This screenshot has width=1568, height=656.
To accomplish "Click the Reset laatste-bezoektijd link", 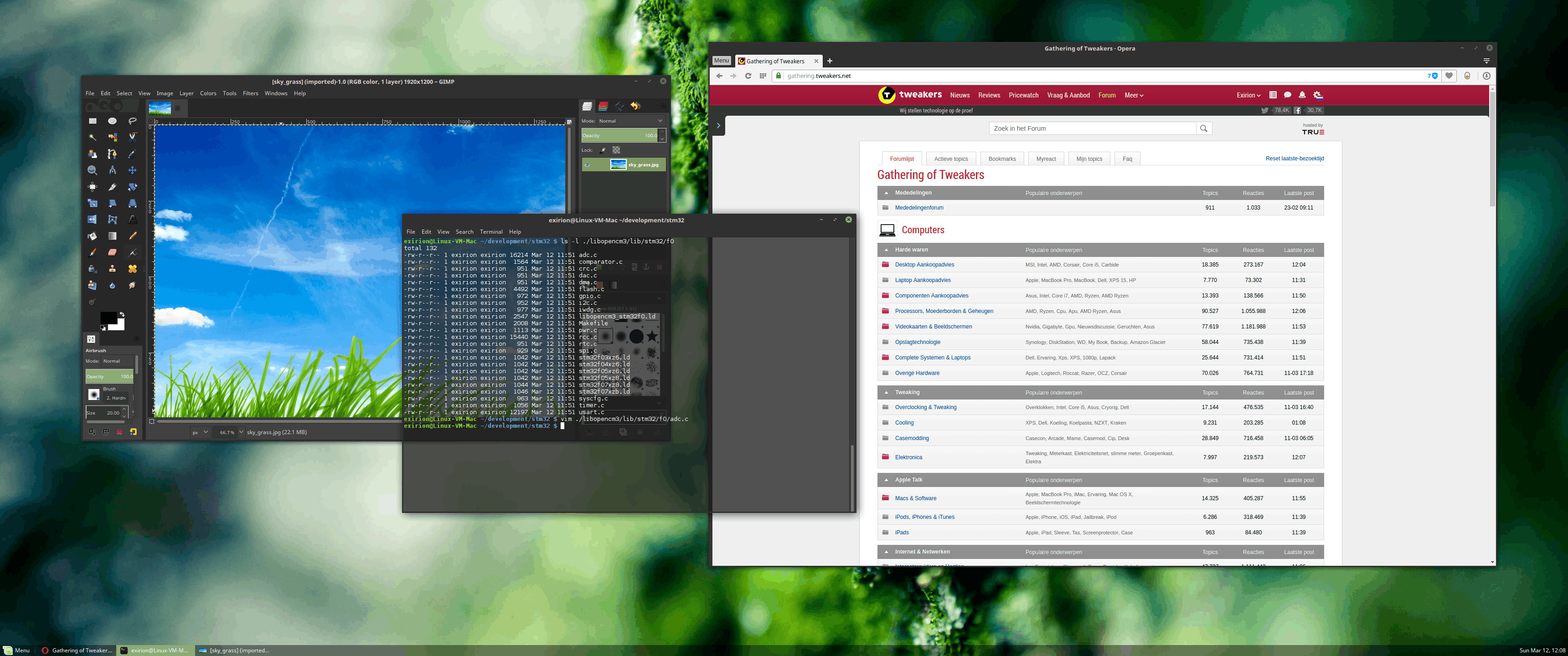I will point(1294,159).
